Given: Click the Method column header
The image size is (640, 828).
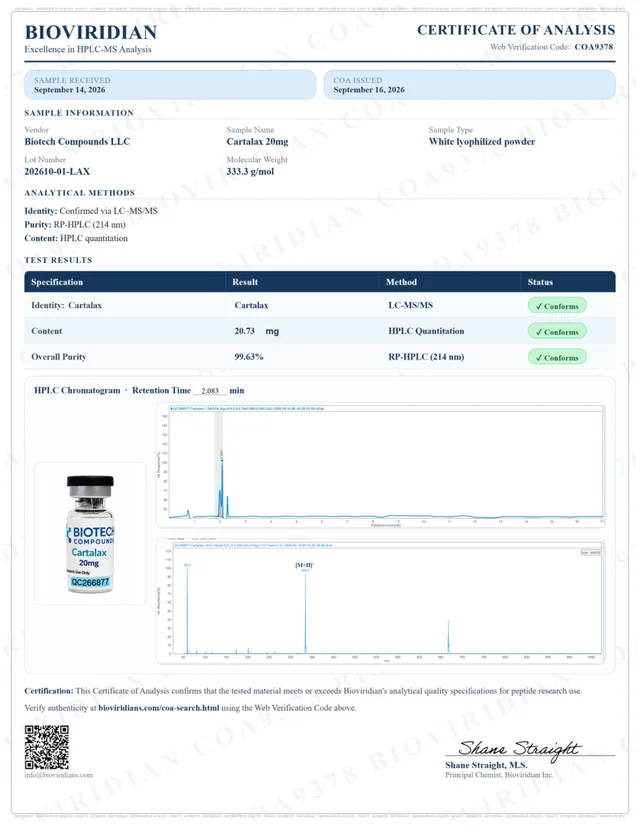Looking at the screenshot, I should click(x=401, y=282).
